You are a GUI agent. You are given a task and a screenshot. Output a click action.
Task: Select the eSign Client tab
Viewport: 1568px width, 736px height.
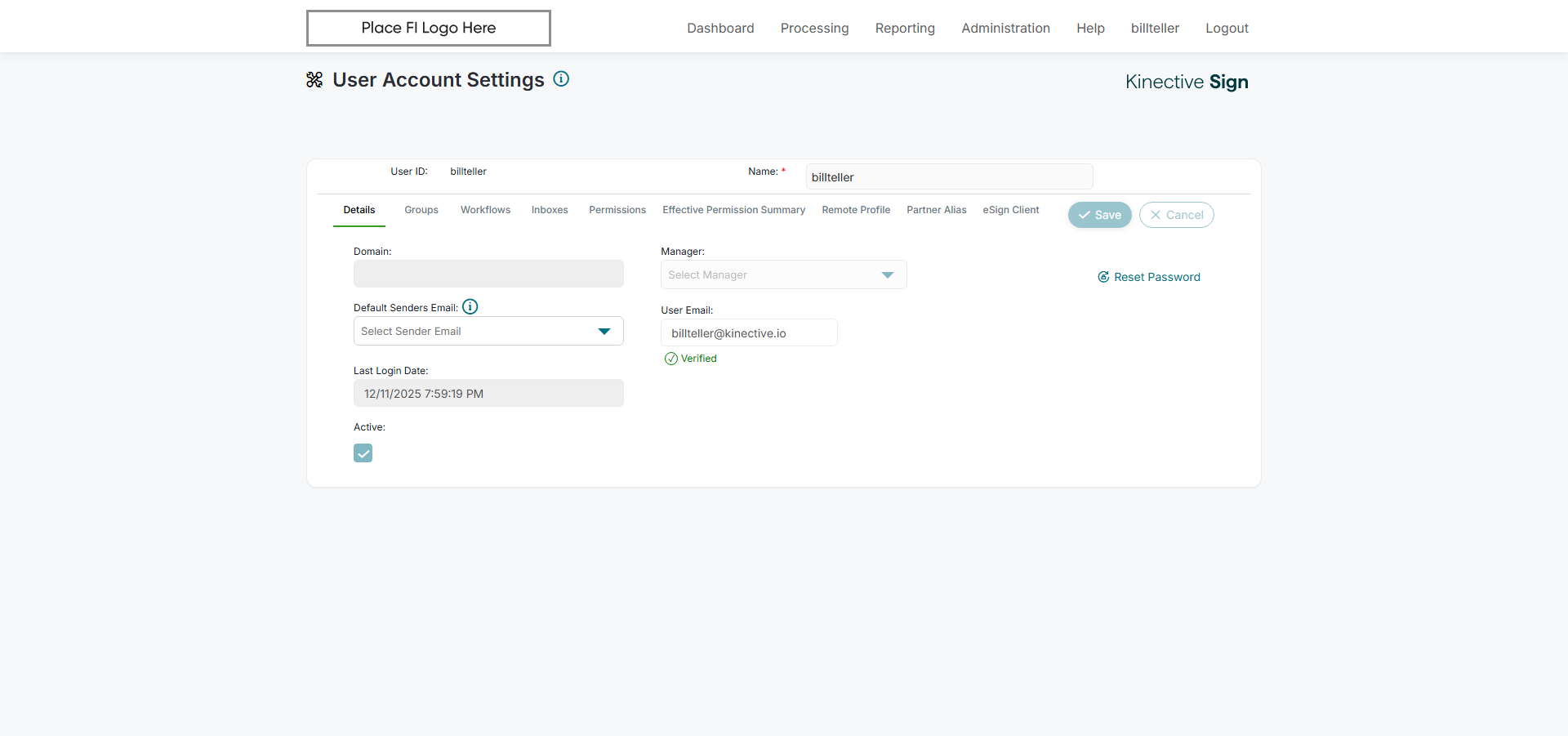(1011, 210)
